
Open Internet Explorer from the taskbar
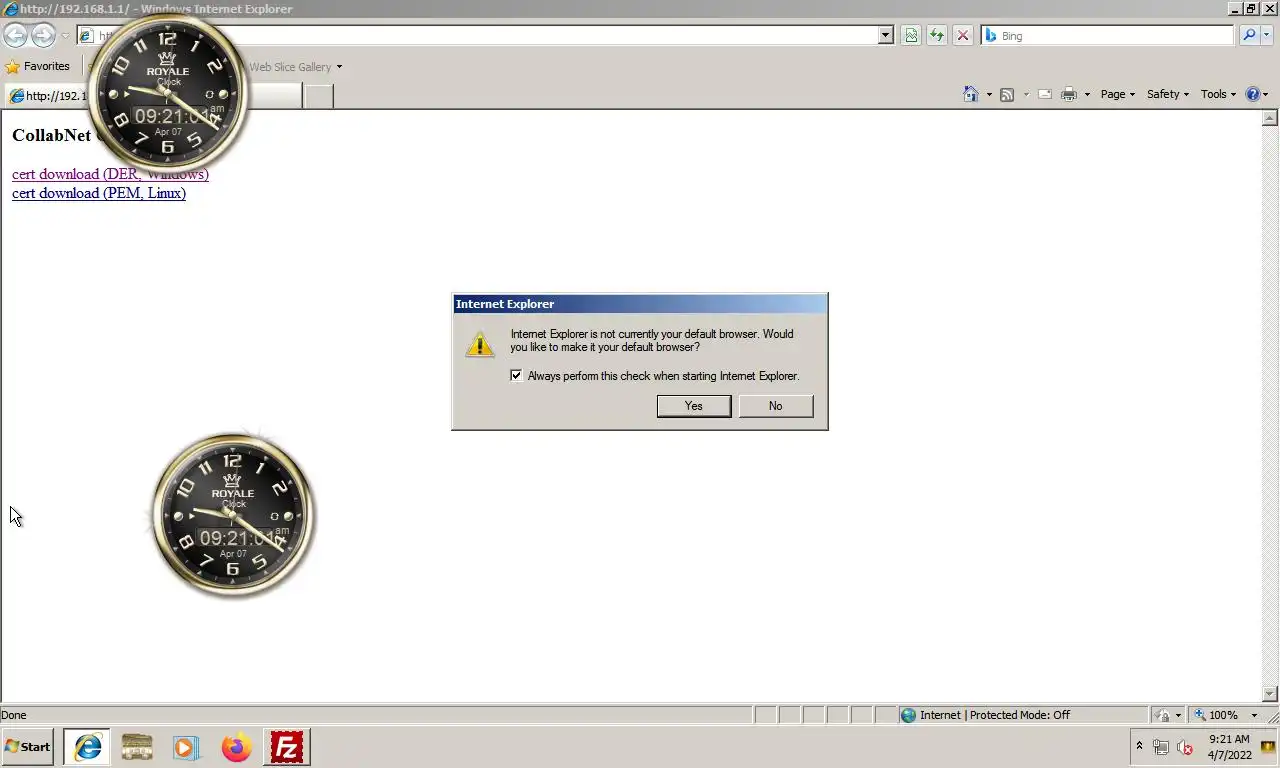(x=88, y=747)
